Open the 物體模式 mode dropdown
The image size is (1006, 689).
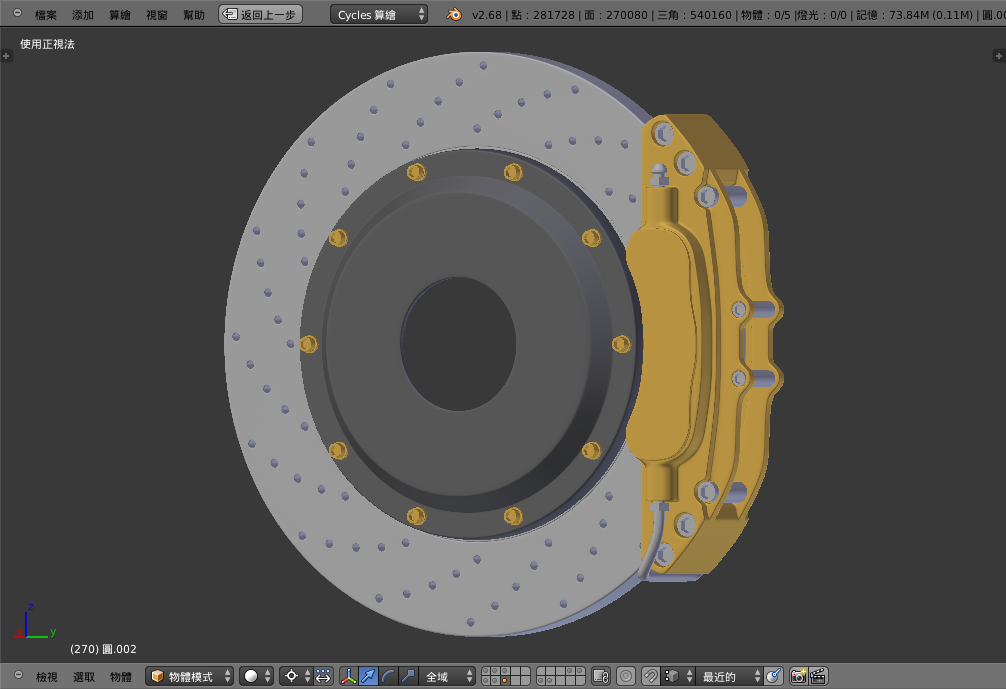(190, 676)
